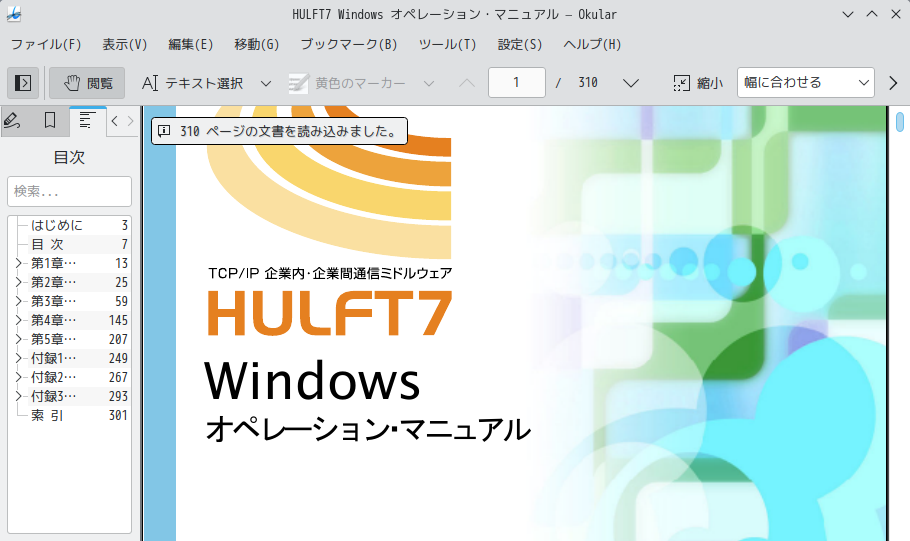Open the 移動(G) menu

[x=257, y=45]
